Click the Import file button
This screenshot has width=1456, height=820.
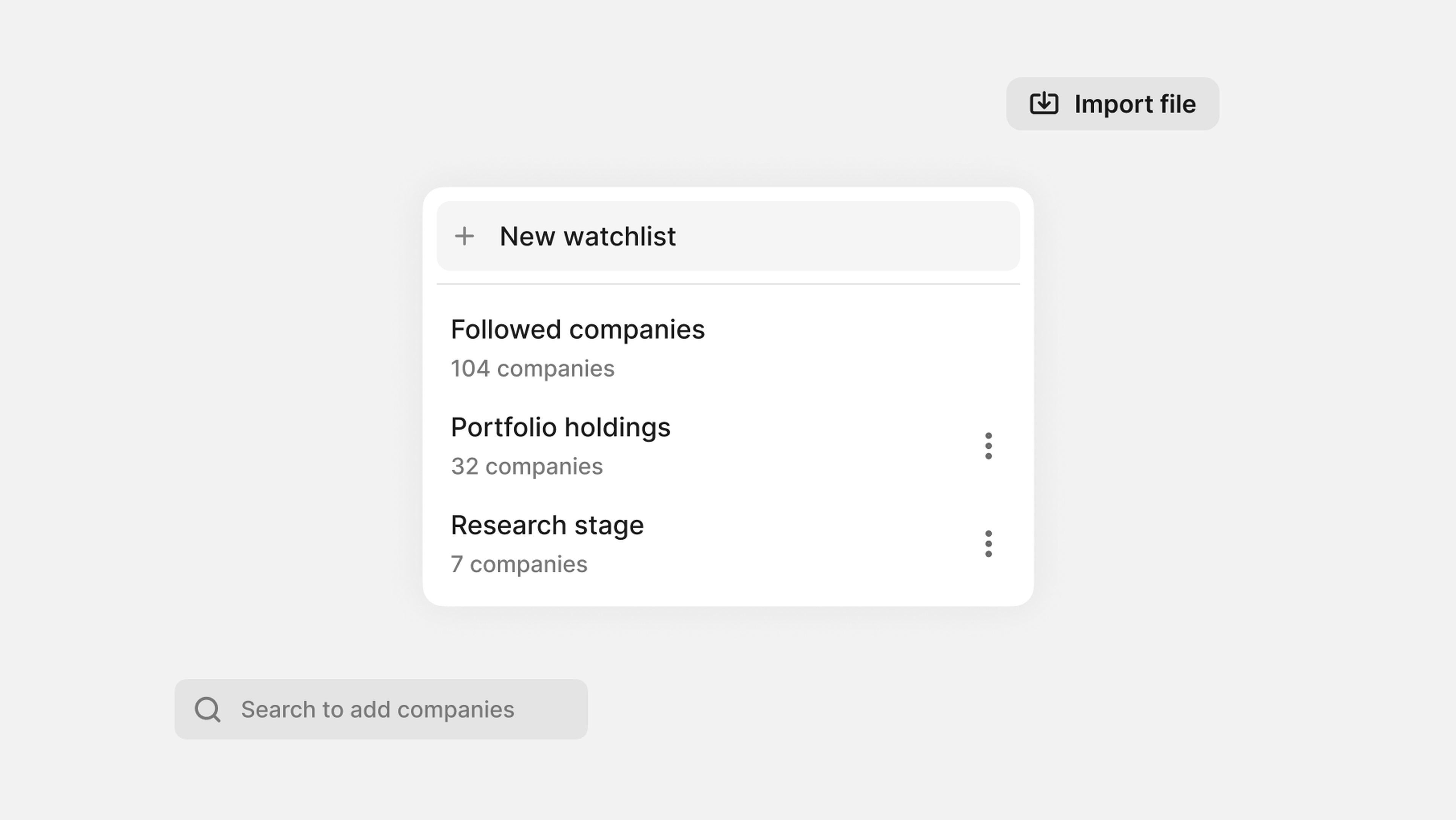[x=1112, y=104]
